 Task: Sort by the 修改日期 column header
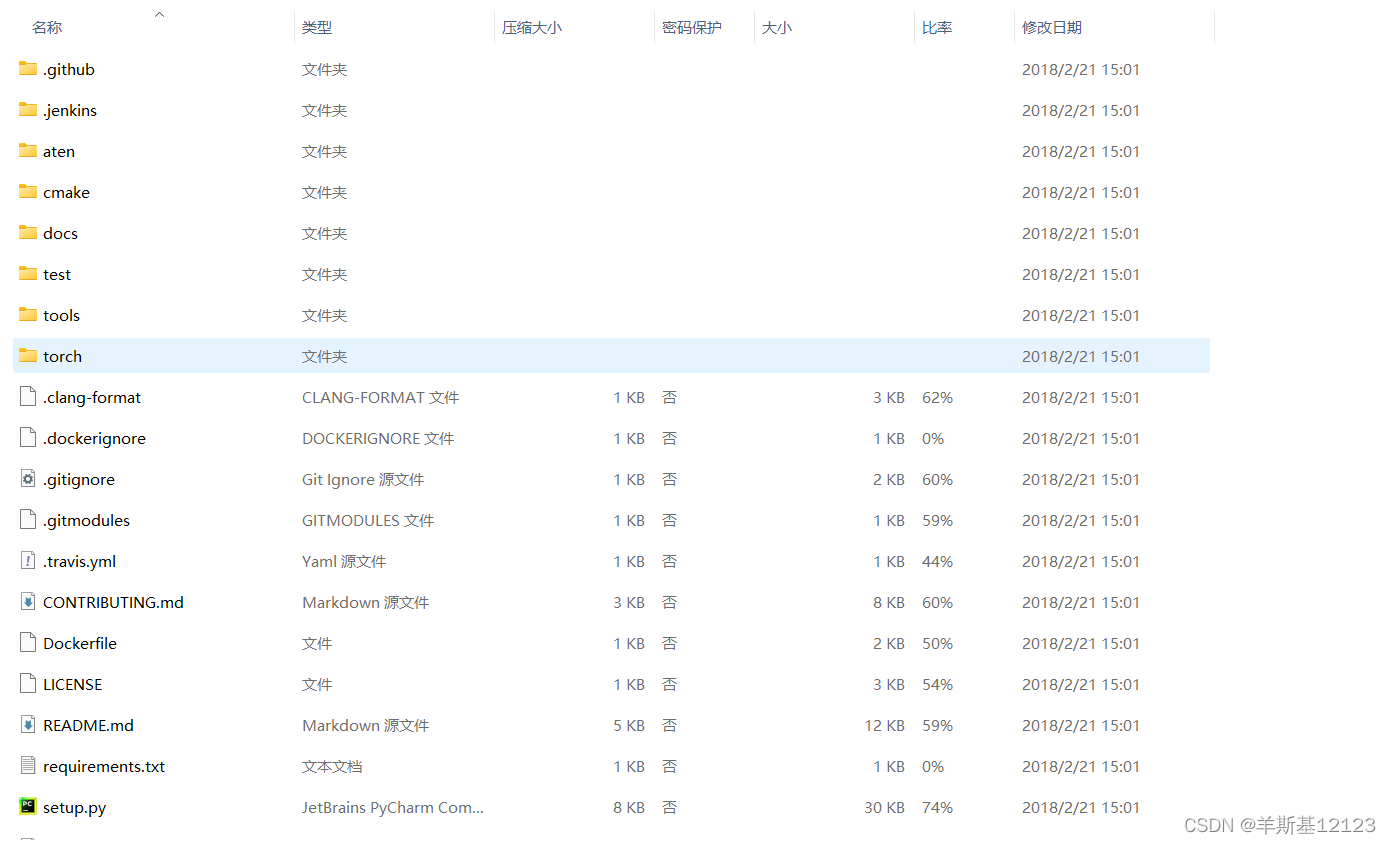tap(1052, 28)
